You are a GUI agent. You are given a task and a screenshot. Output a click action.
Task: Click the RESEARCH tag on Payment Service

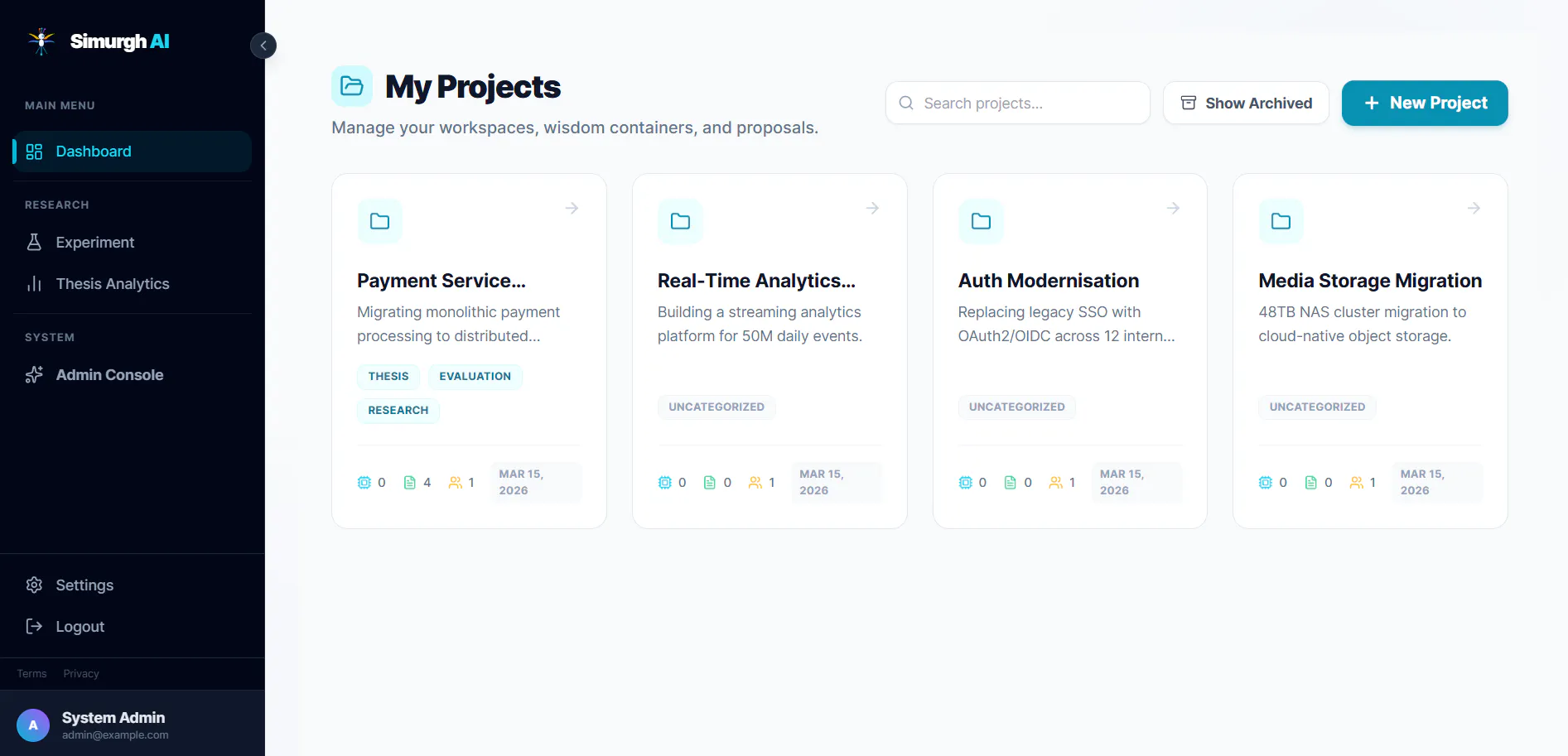(398, 410)
